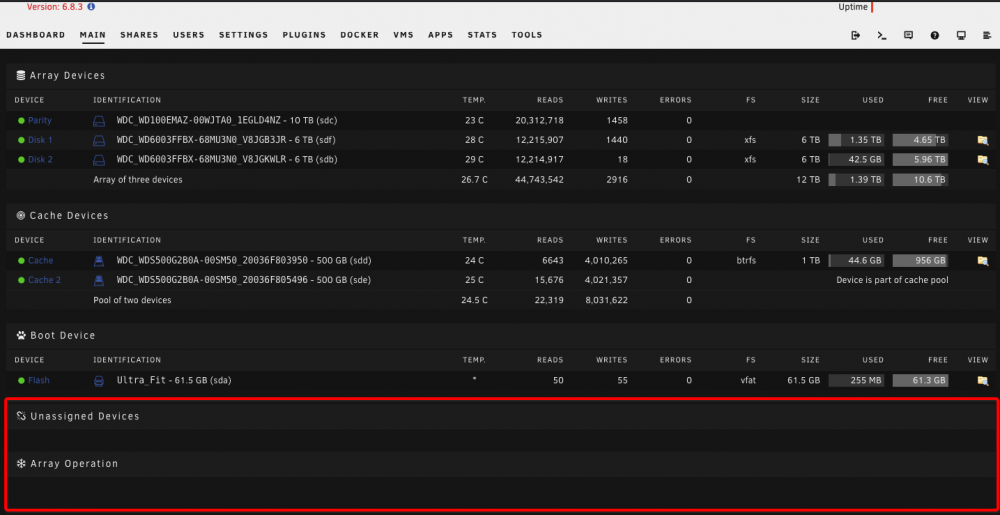Browse Cache with view icon
The width and height of the screenshot is (1000, 515).
click(x=982, y=261)
